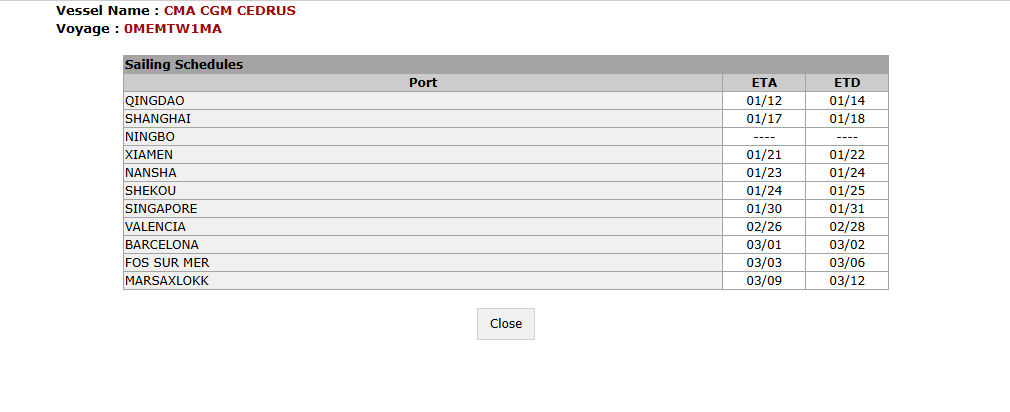Click Singapore's ETA date 01/30
Viewport: 1010px width, 412px height.
(x=764, y=209)
